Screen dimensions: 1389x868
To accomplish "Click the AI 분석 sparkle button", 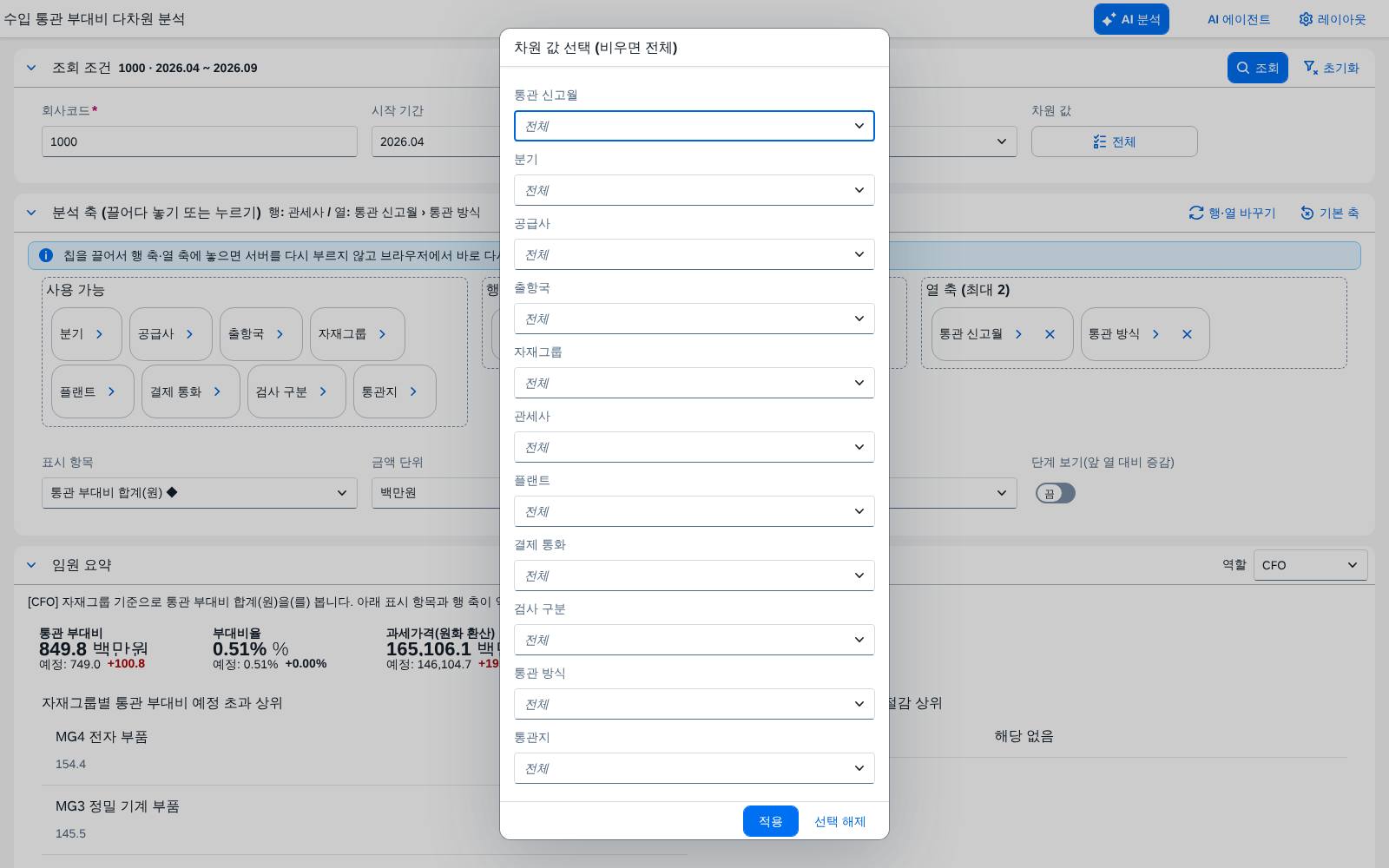I will click(1131, 19).
